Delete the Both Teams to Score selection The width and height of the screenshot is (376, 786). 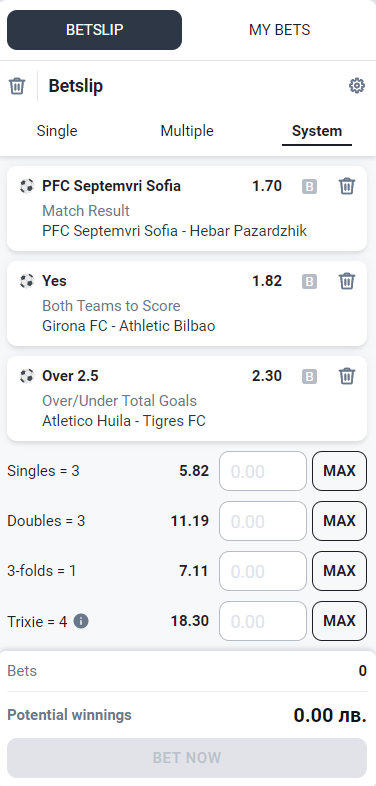(347, 281)
